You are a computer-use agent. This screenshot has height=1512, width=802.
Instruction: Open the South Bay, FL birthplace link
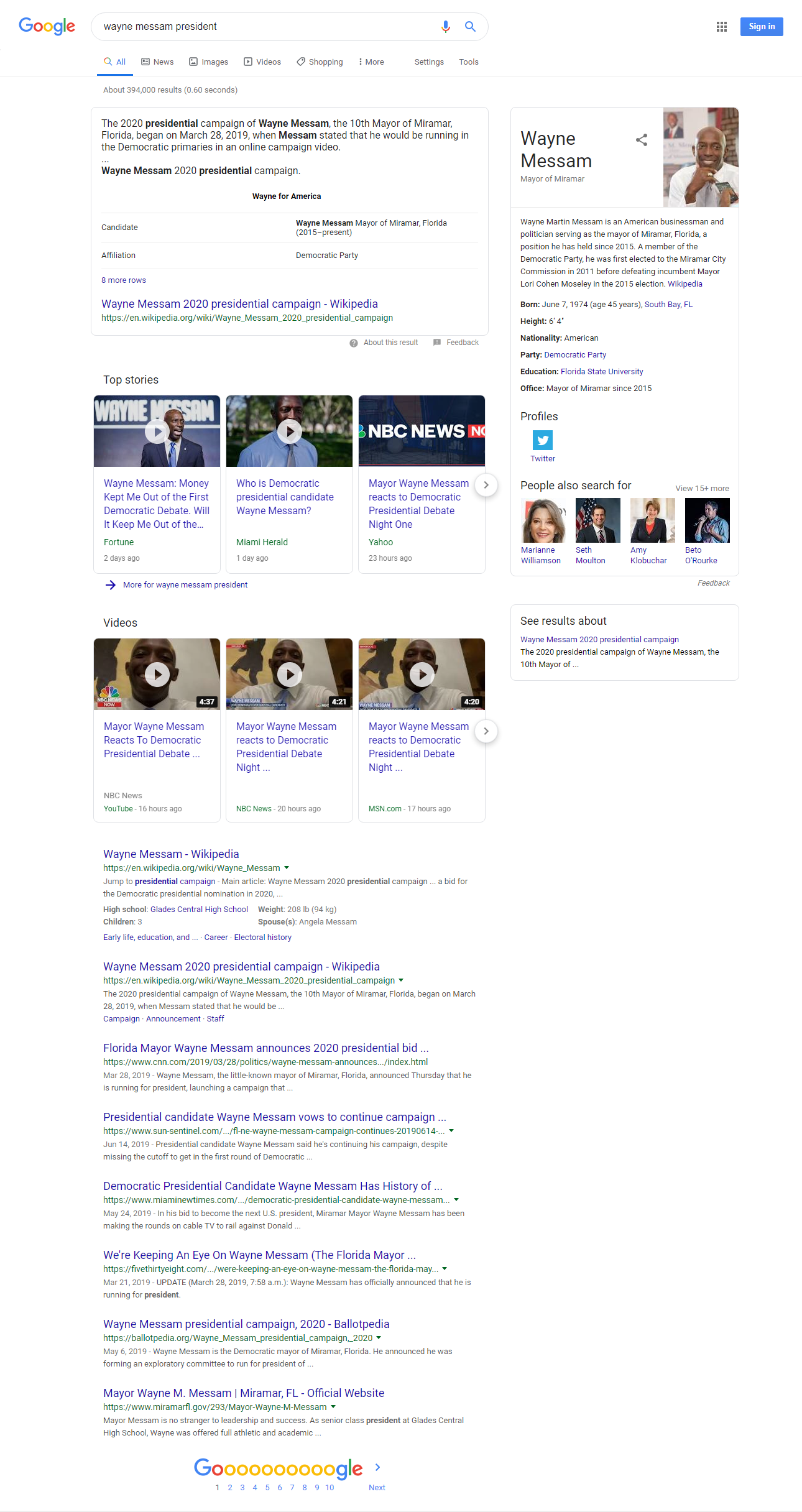click(x=668, y=305)
